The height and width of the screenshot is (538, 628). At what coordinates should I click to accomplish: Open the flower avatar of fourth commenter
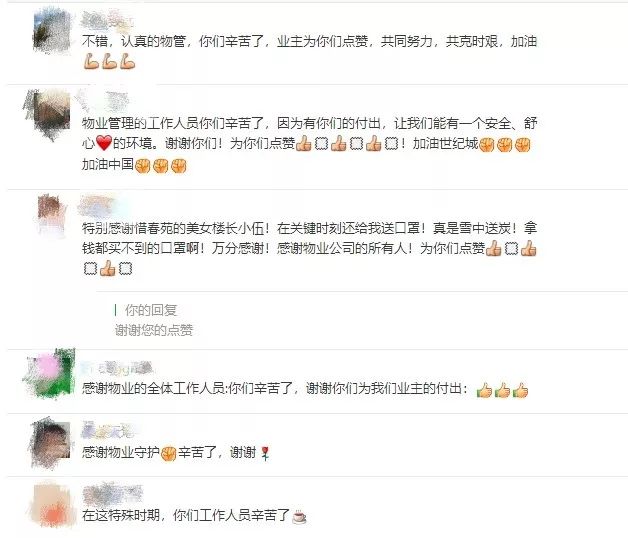click(50, 373)
